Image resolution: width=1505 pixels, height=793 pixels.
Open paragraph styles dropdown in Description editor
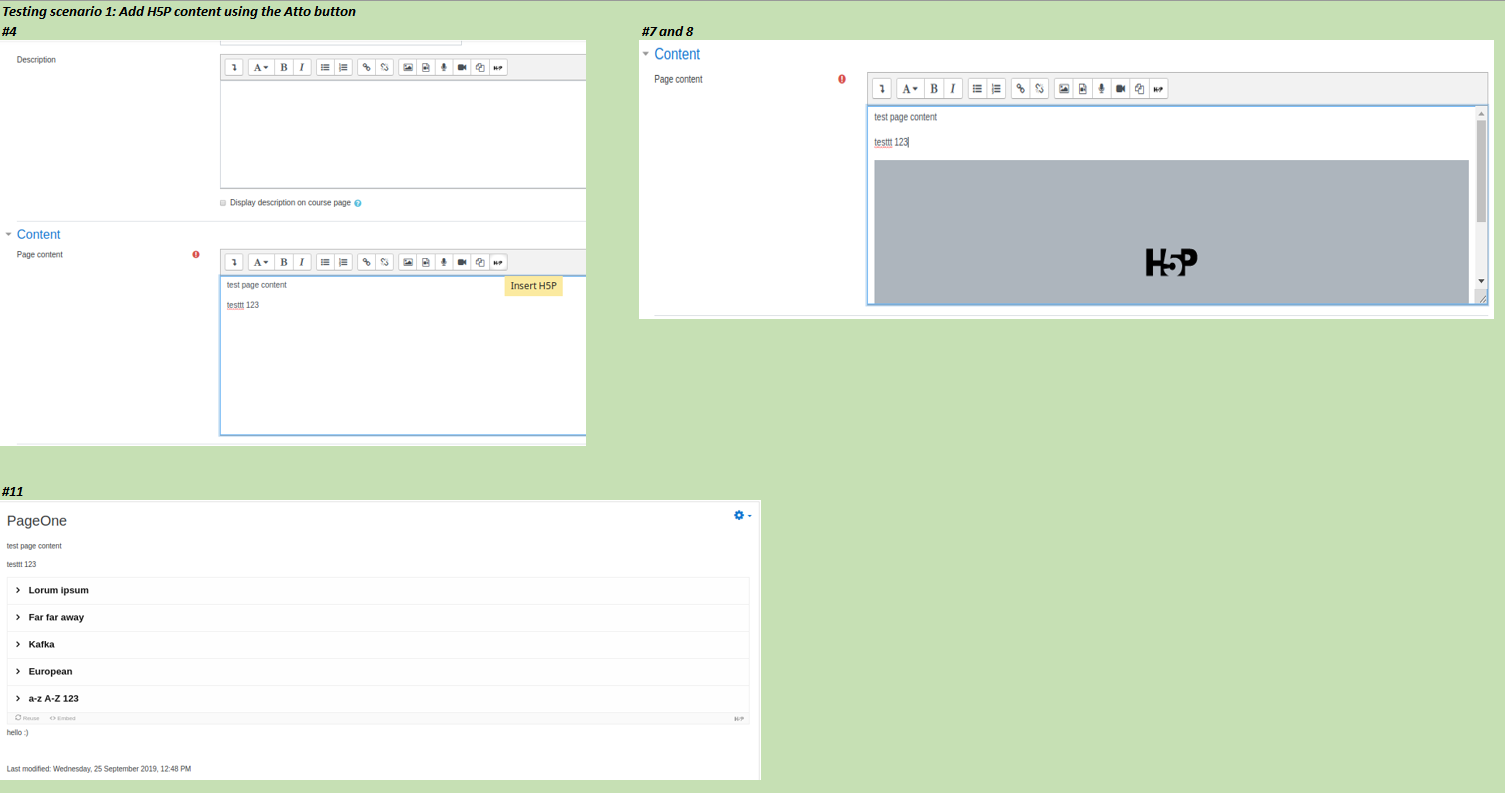tap(261, 67)
